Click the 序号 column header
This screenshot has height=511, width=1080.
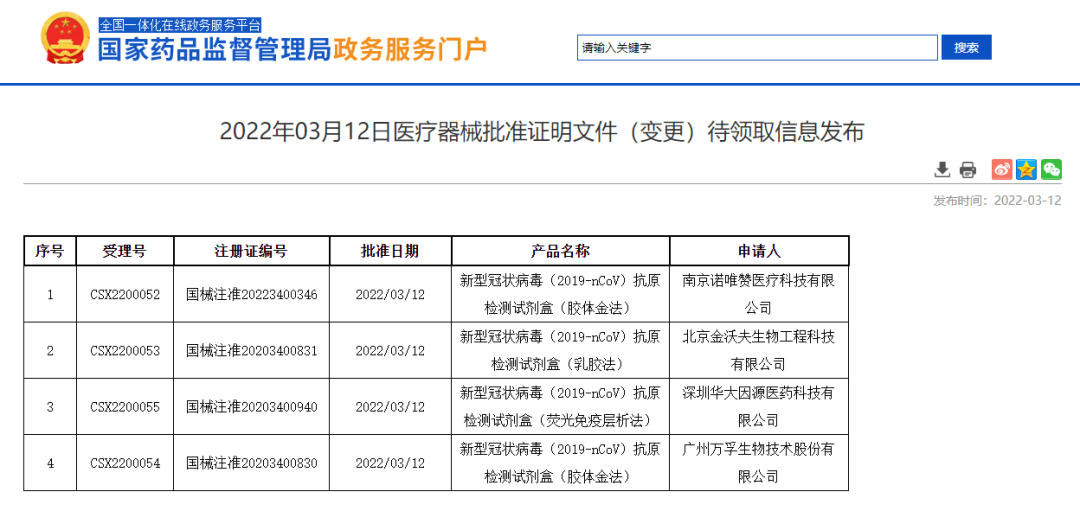coord(50,251)
